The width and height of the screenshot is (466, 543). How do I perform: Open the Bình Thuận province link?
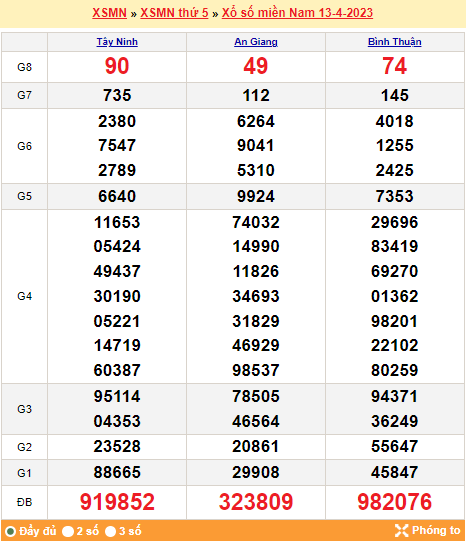tap(395, 42)
